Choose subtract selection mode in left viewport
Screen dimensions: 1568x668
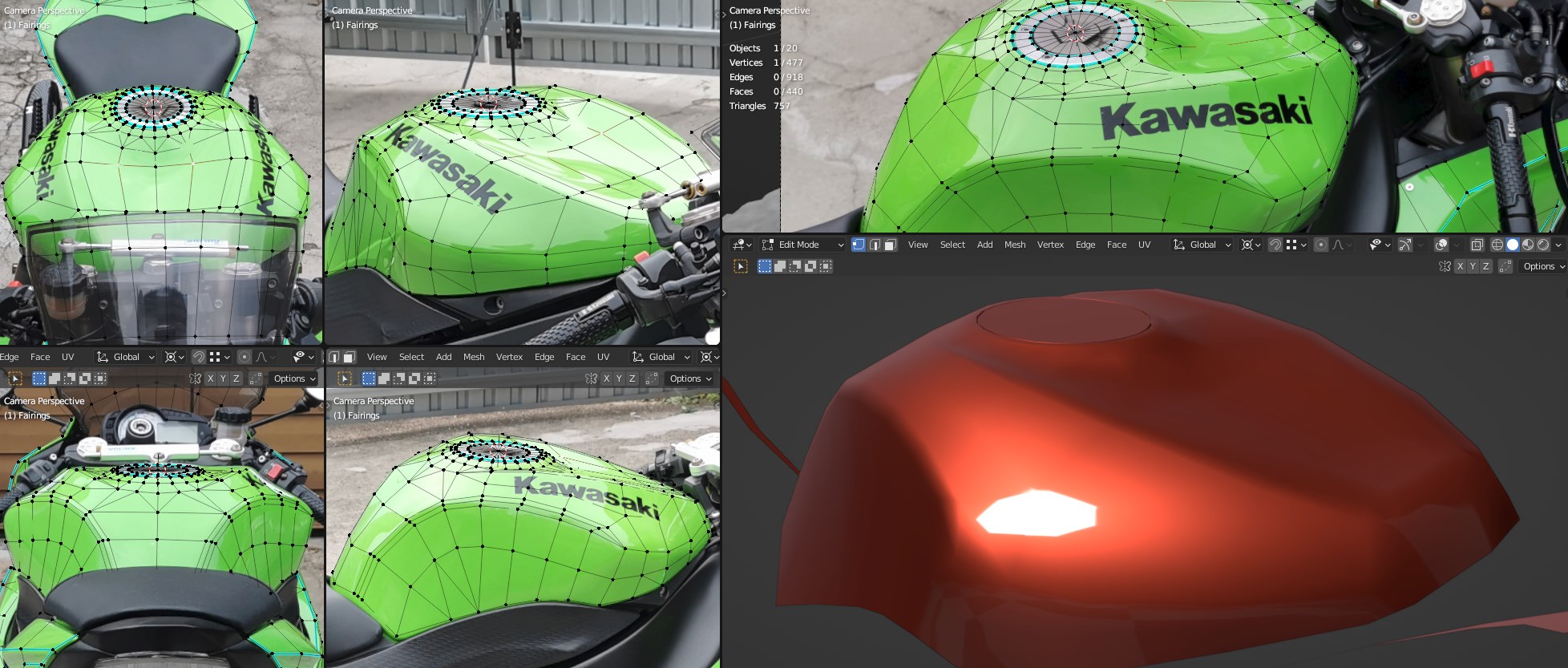point(69,379)
